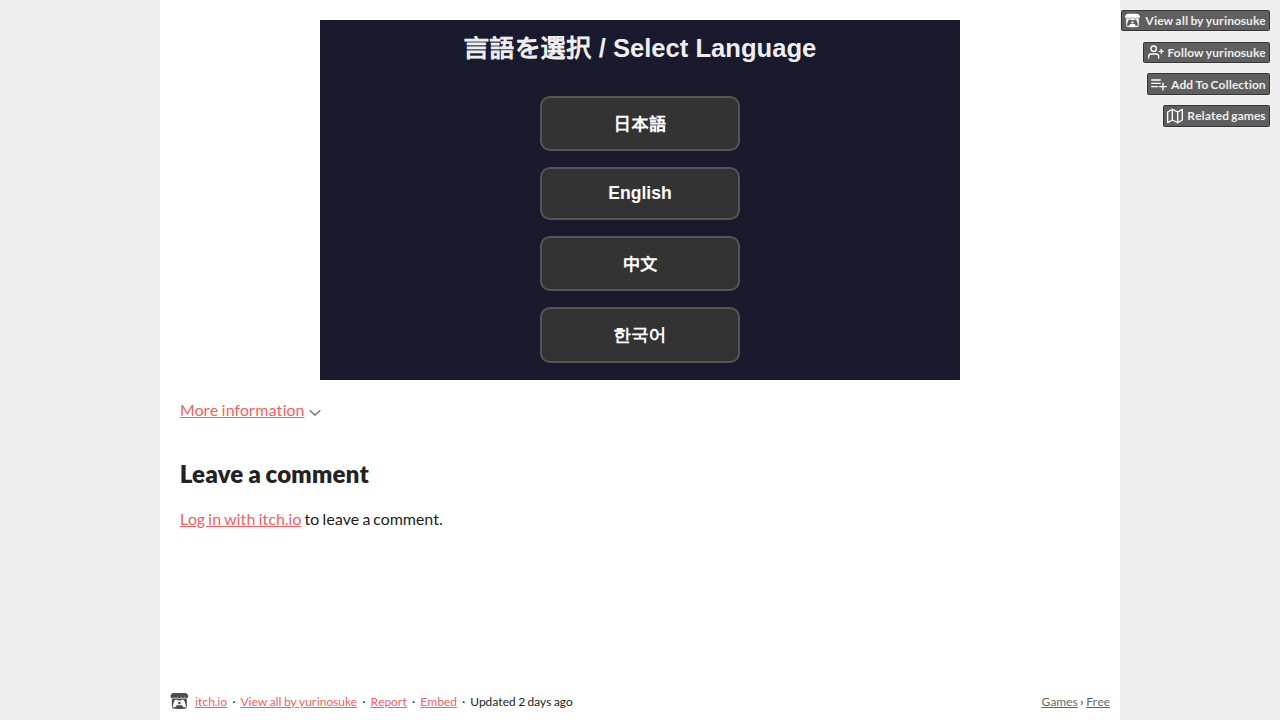Select the 中文 language button
The image size is (1280, 720).
[640, 264]
